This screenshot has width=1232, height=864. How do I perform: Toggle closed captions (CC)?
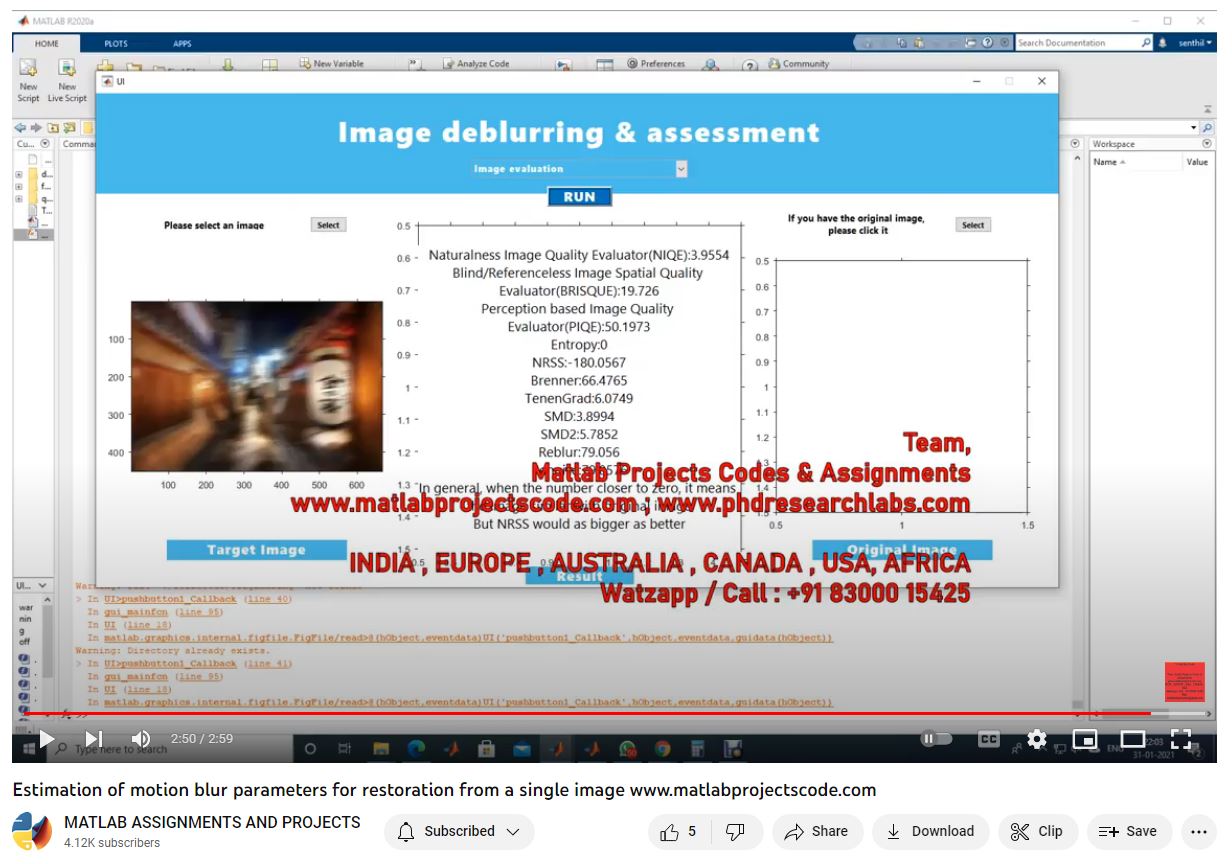click(x=988, y=739)
